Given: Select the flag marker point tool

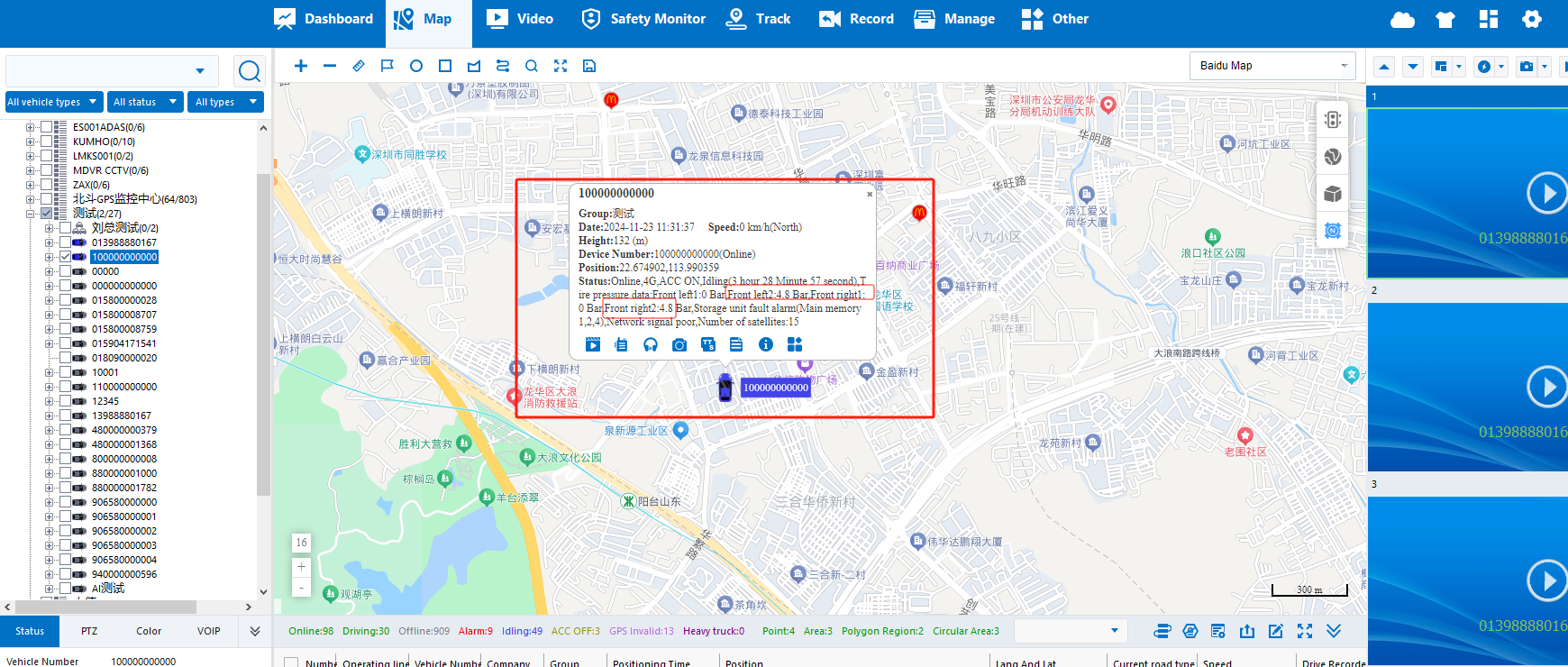Looking at the screenshot, I should [x=387, y=66].
